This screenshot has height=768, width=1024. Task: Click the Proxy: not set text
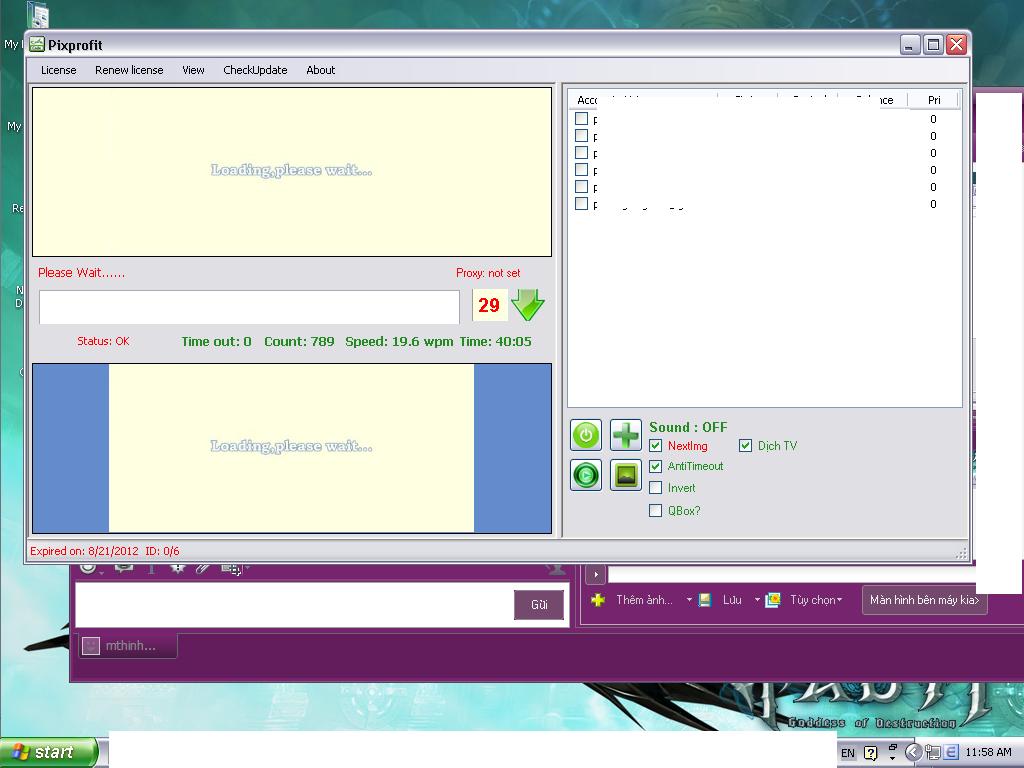pyautogui.click(x=488, y=273)
